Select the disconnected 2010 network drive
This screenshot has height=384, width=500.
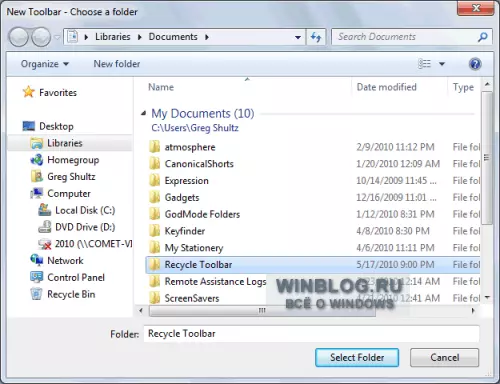(x=85, y=244)
